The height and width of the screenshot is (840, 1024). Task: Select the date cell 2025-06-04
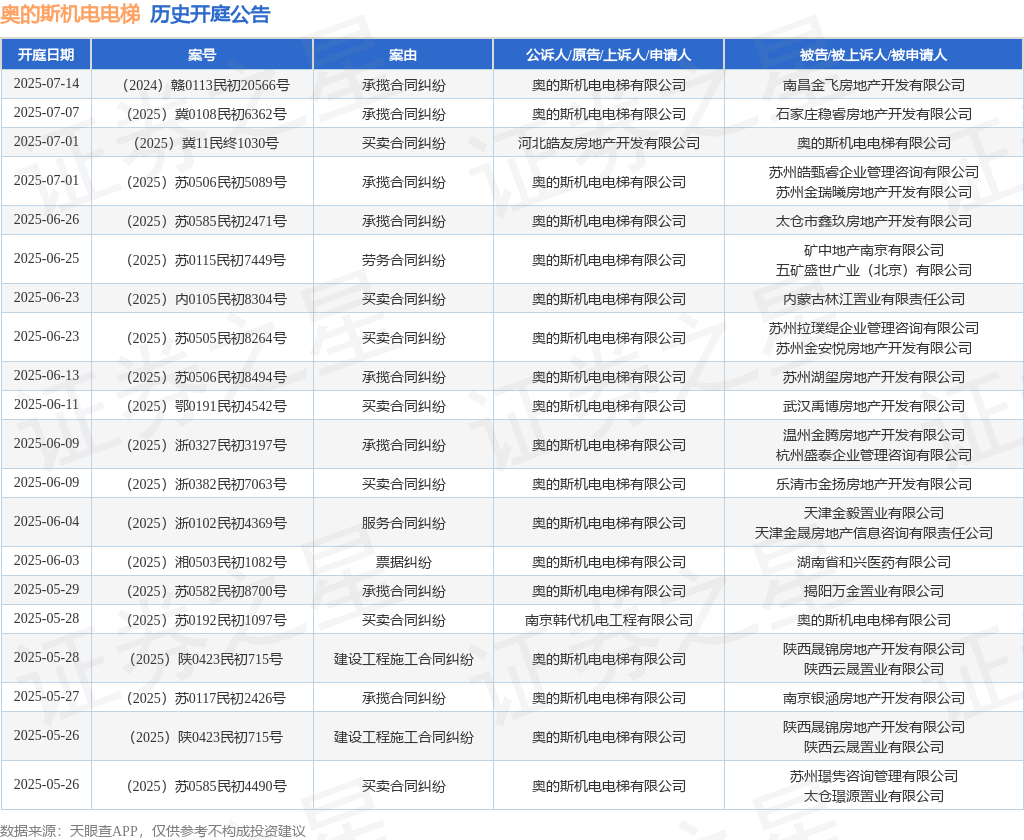coord(46,521)
